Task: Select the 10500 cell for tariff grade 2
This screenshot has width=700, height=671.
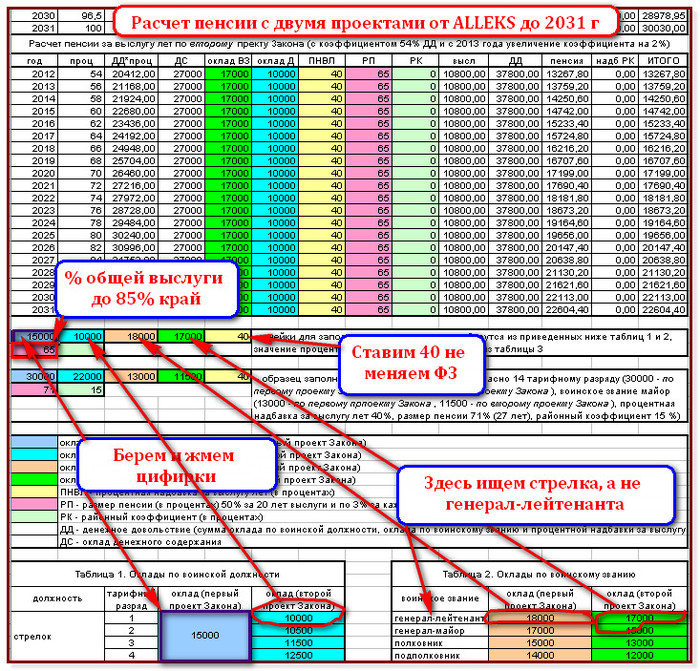Action: (298, 631)
